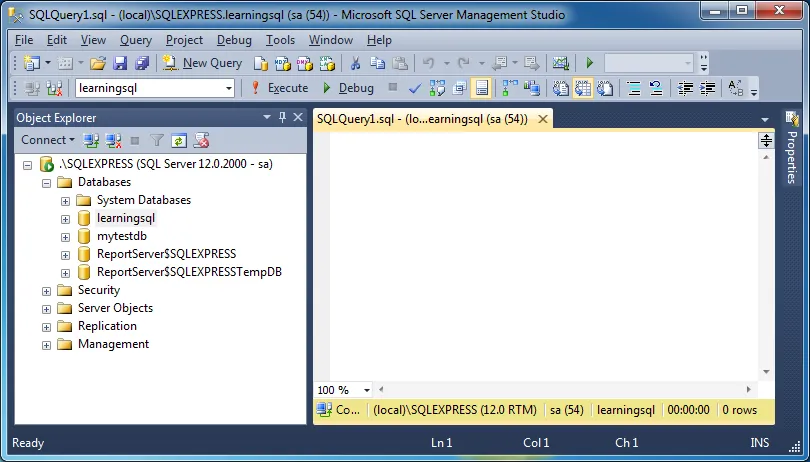
Task: Click the Open File folder icon
Action: [x=97, y=63]
